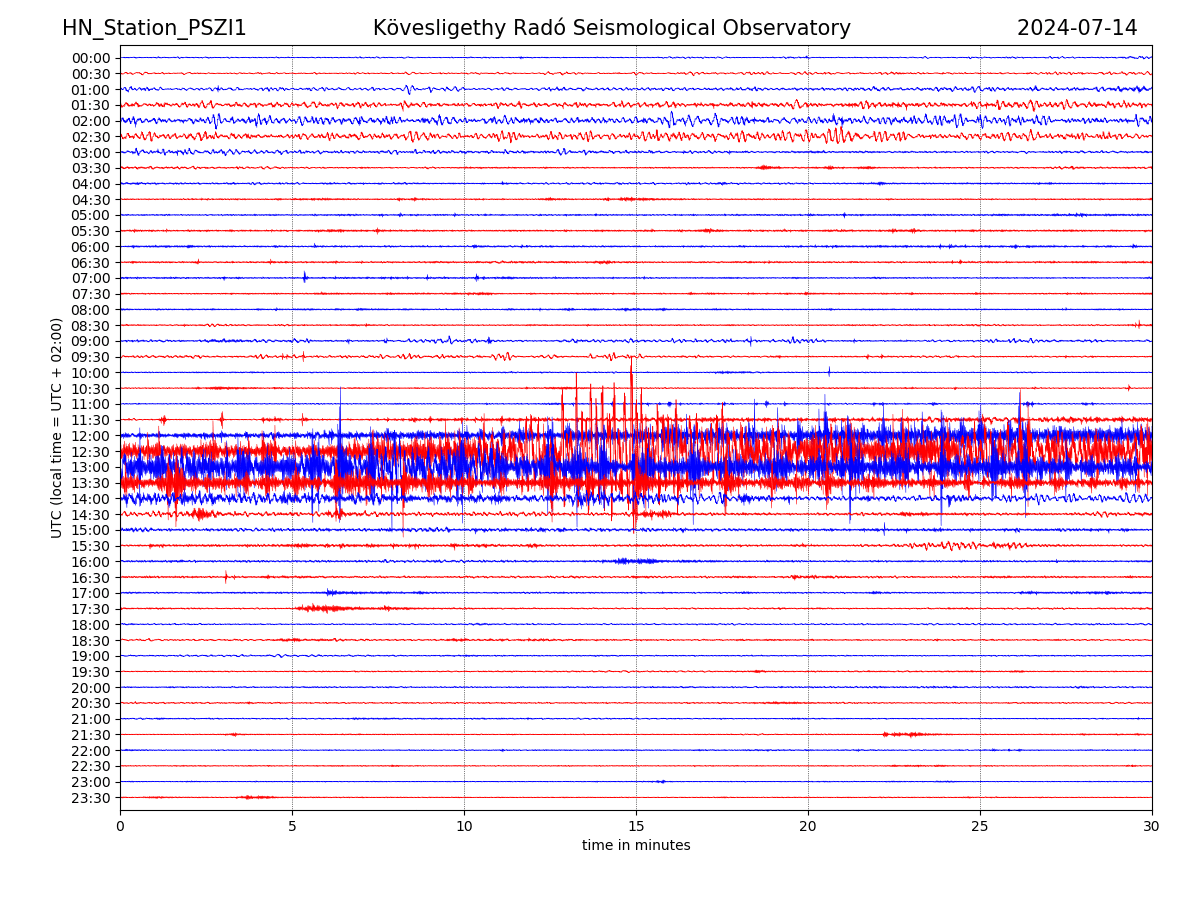The image size is (1200, 900).
Task: Click the vertical UTC local time axis label
Action: (x=57, y=427)
